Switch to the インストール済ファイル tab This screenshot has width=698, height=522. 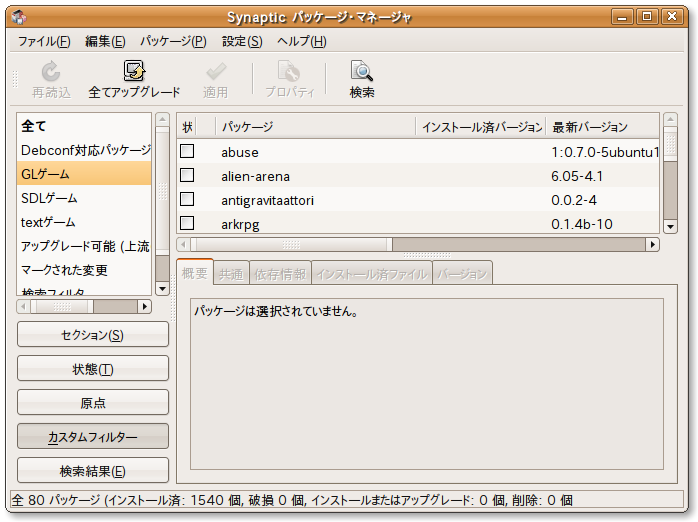coord(372,274)
